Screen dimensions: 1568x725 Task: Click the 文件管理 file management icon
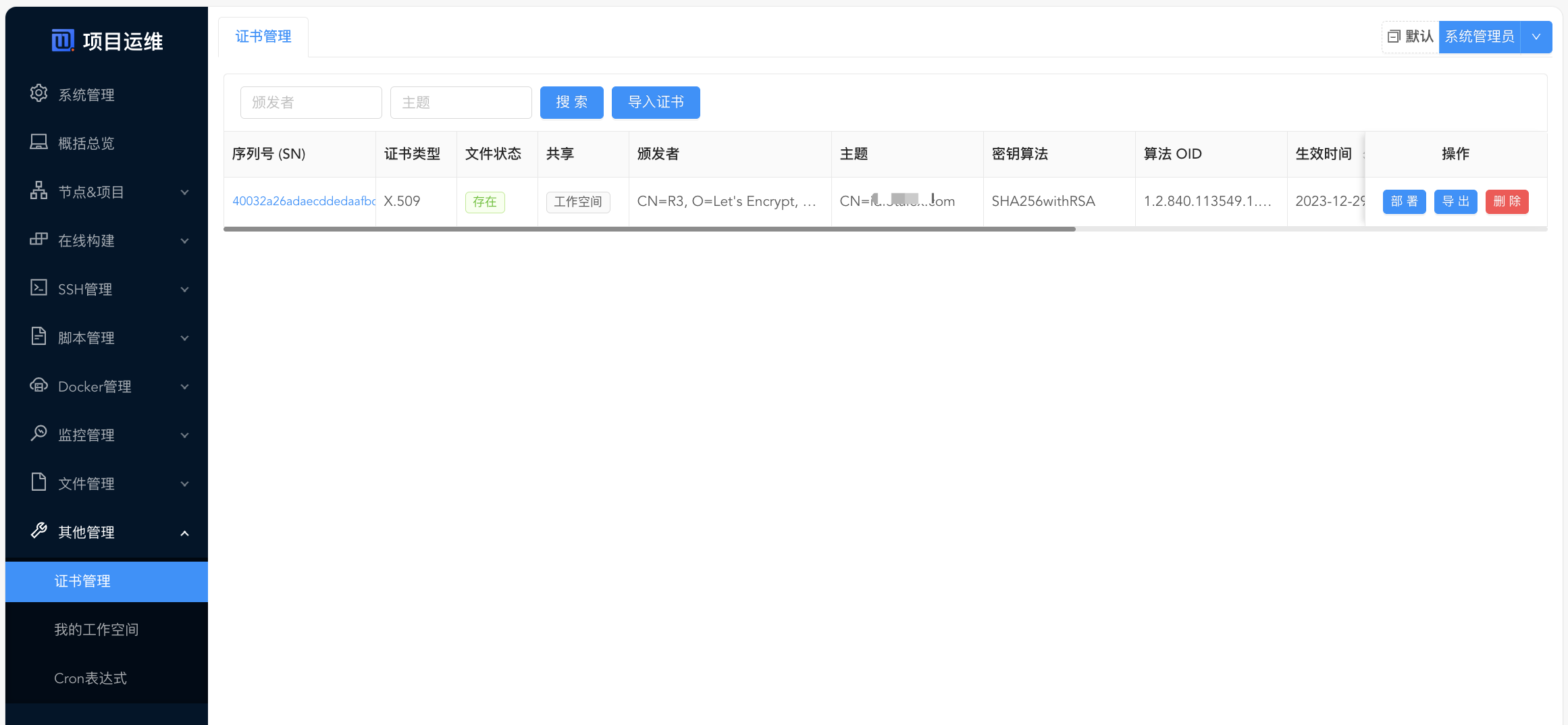click(x=38, y=483)
